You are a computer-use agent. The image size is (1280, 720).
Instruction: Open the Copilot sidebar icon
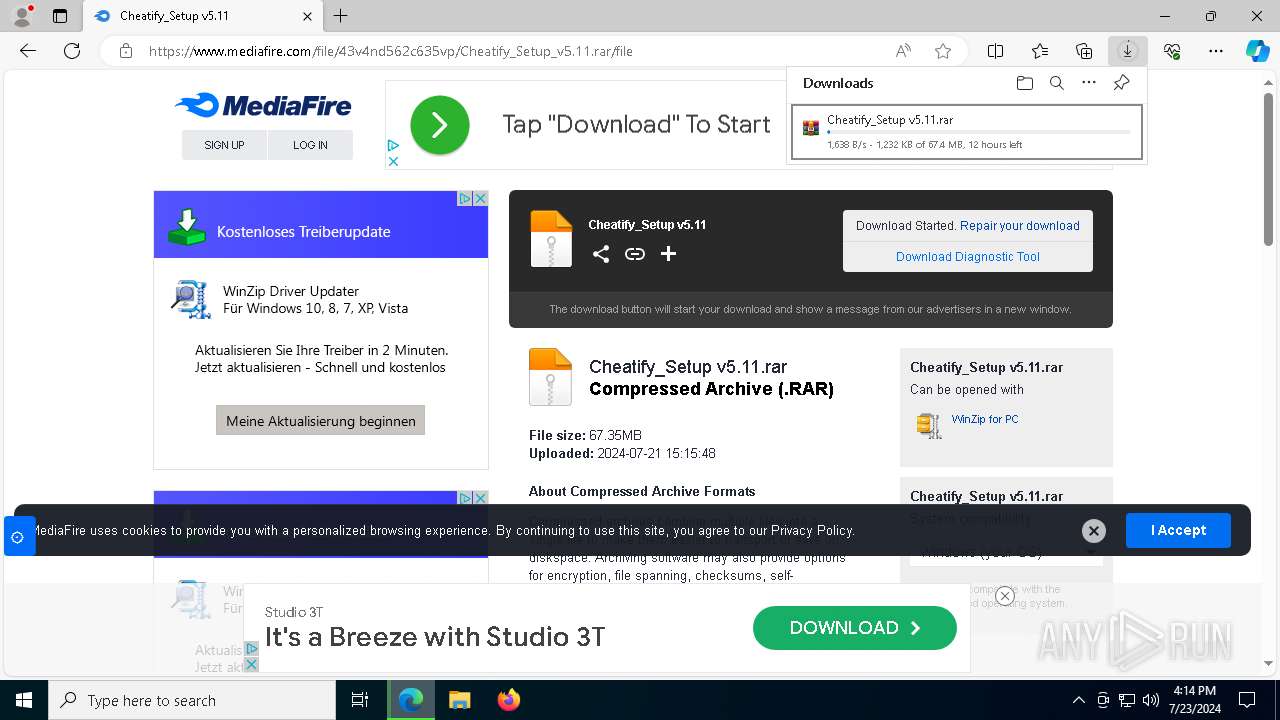[1257, 51]
